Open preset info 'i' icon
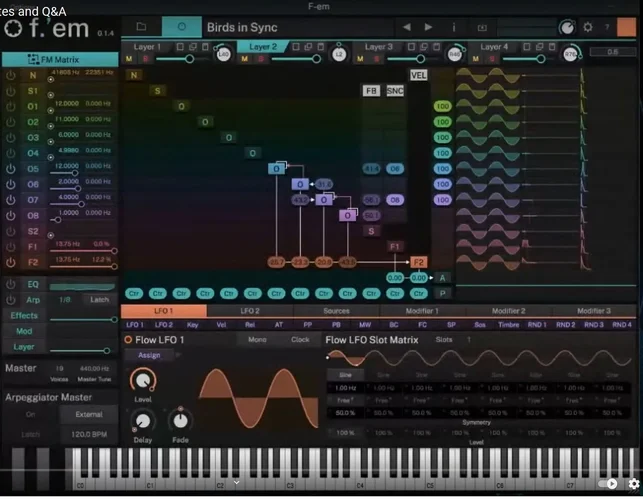 pyautogui.click(x=454, y=27)
